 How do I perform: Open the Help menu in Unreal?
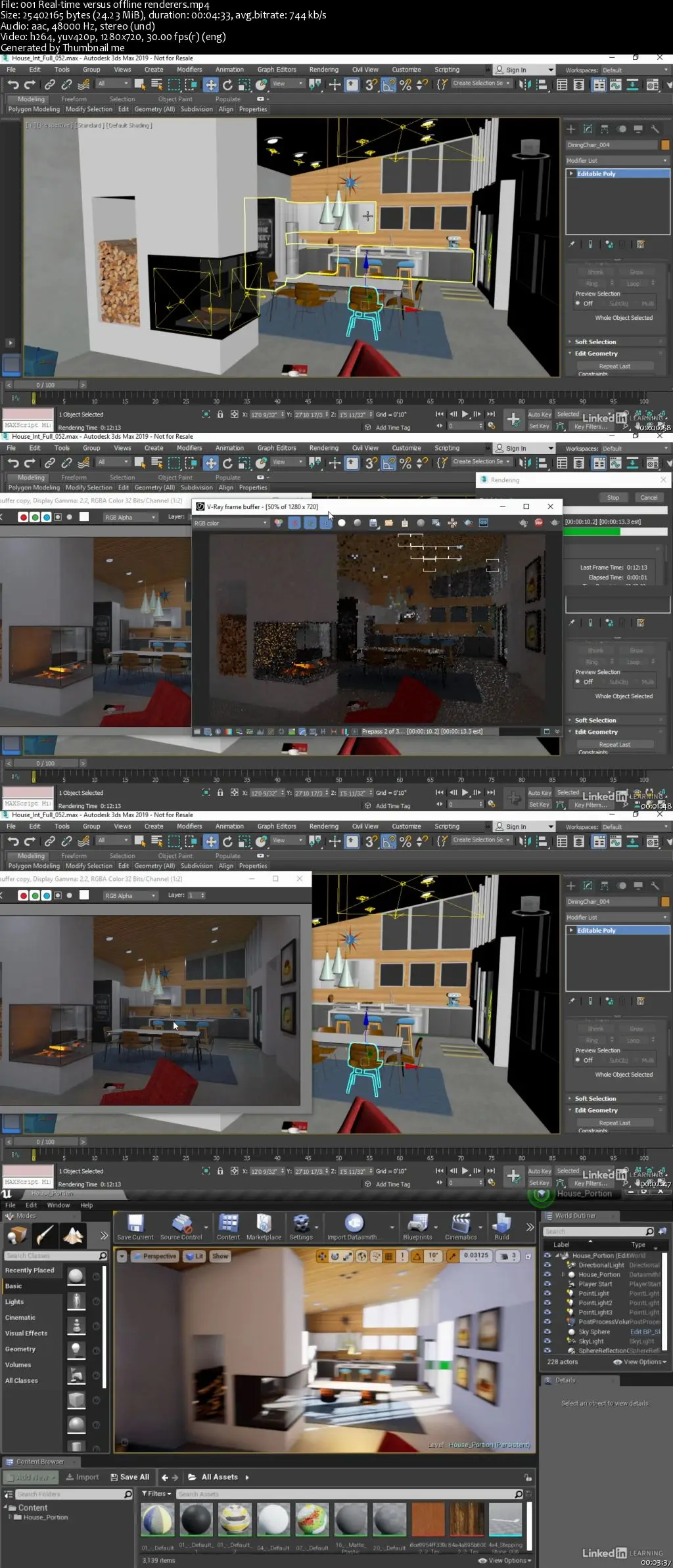87,1205
